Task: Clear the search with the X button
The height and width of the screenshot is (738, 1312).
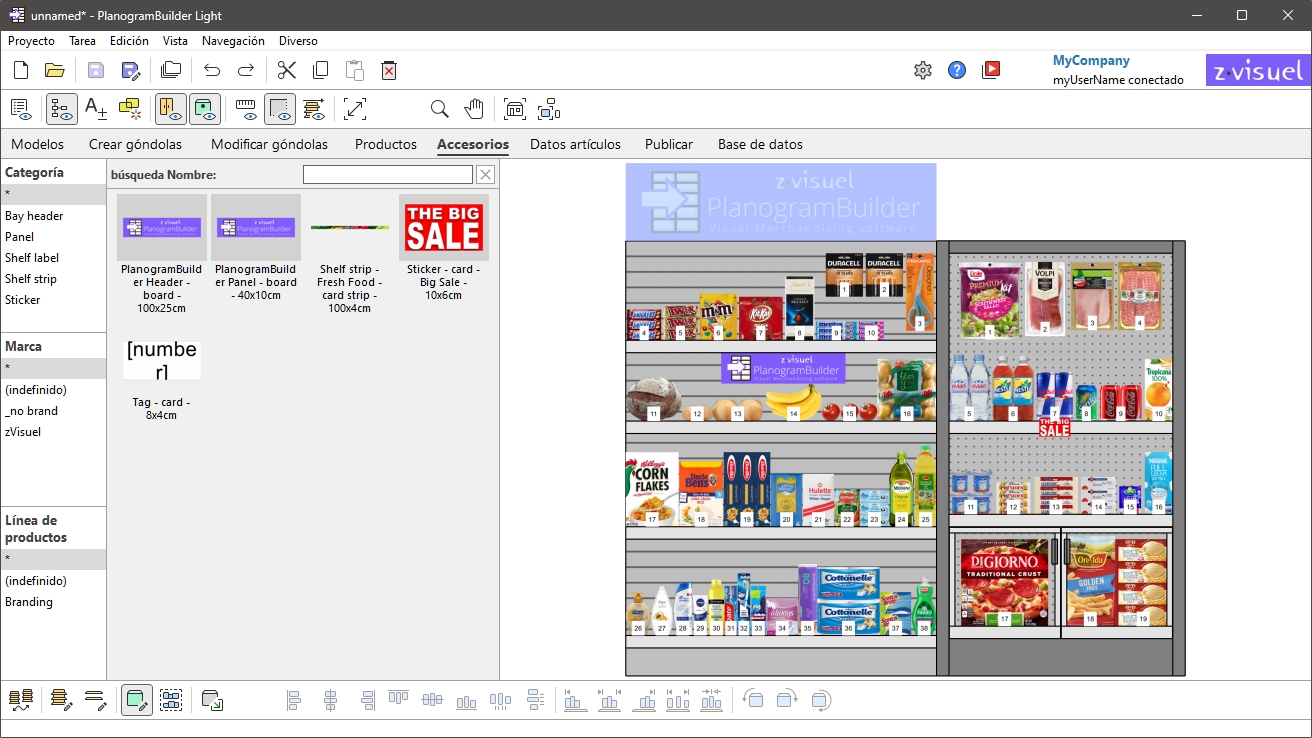Action: click(485, 175)
